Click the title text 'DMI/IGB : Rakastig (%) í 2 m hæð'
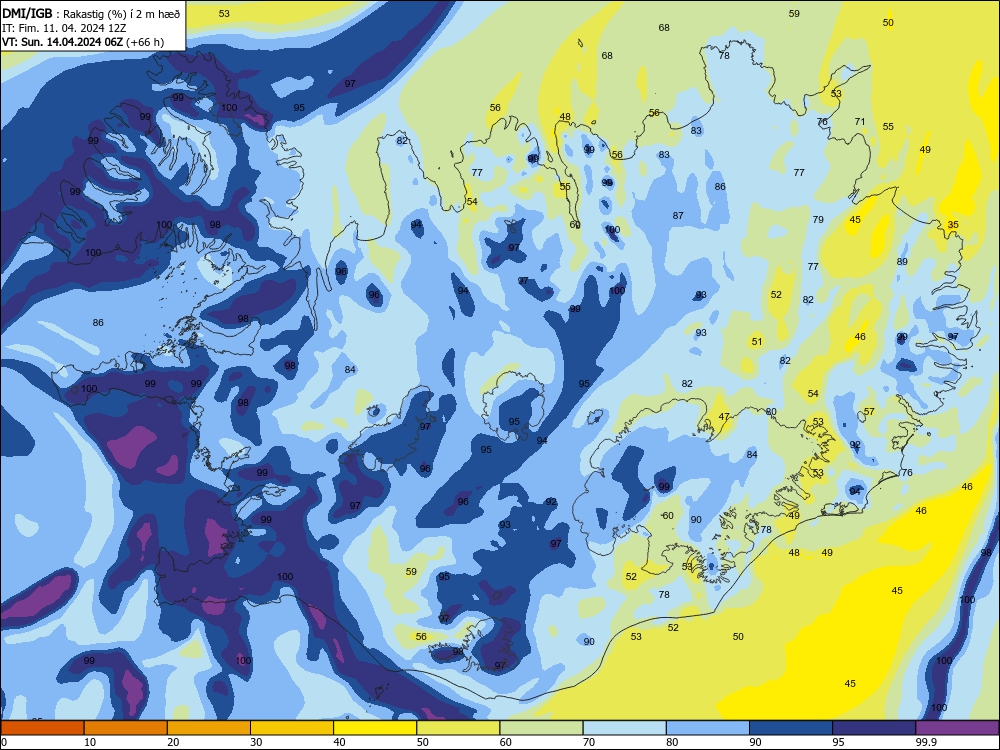This screenshot has width=1000, height=750. (x=91, y=13)
